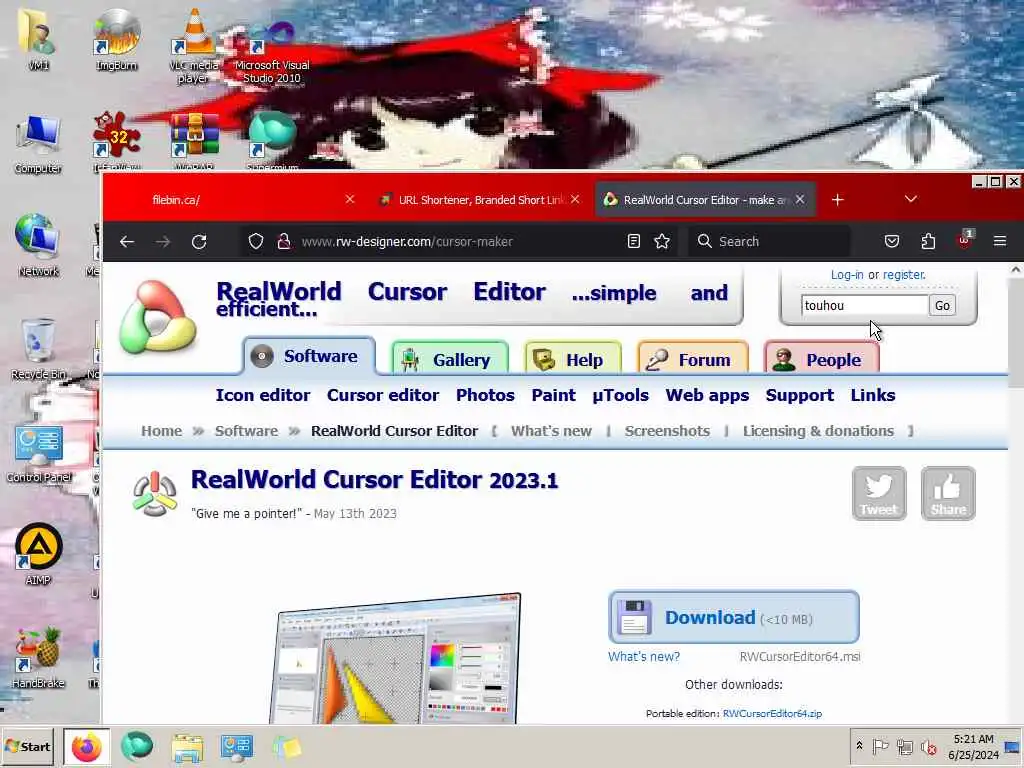
Task: Bookmark this page with the star icon
Action: pos(662,242)
